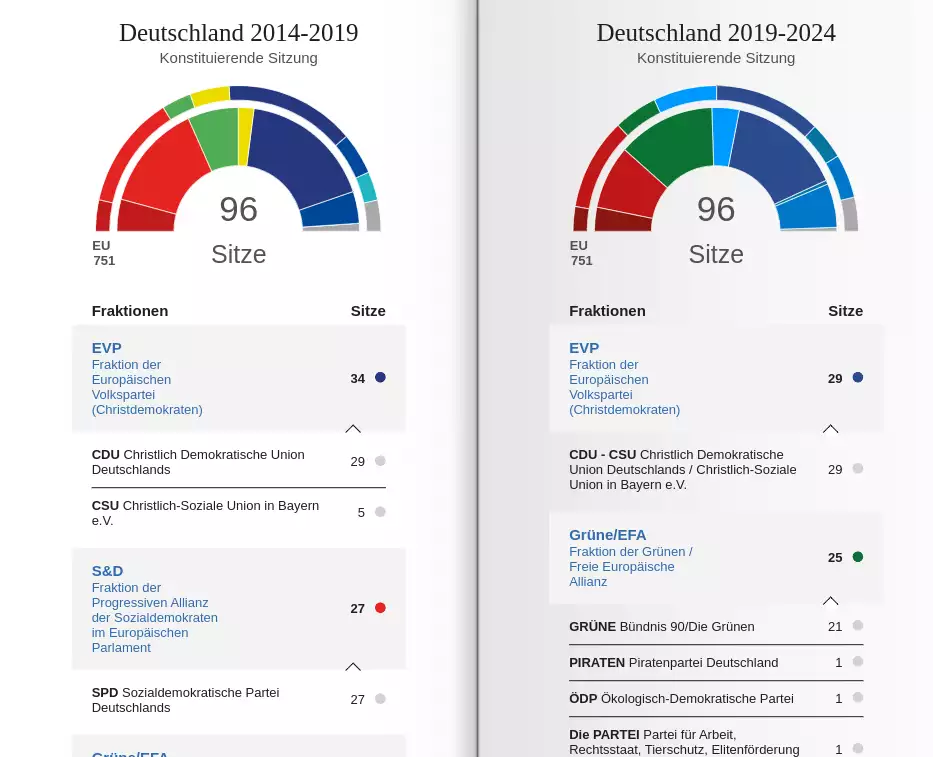Collapse the EVP group in the 2019-2024 panel
Image resolution: width=933 pixels, height=757 pixels.
pyautogui.click(x=830, y=428)
